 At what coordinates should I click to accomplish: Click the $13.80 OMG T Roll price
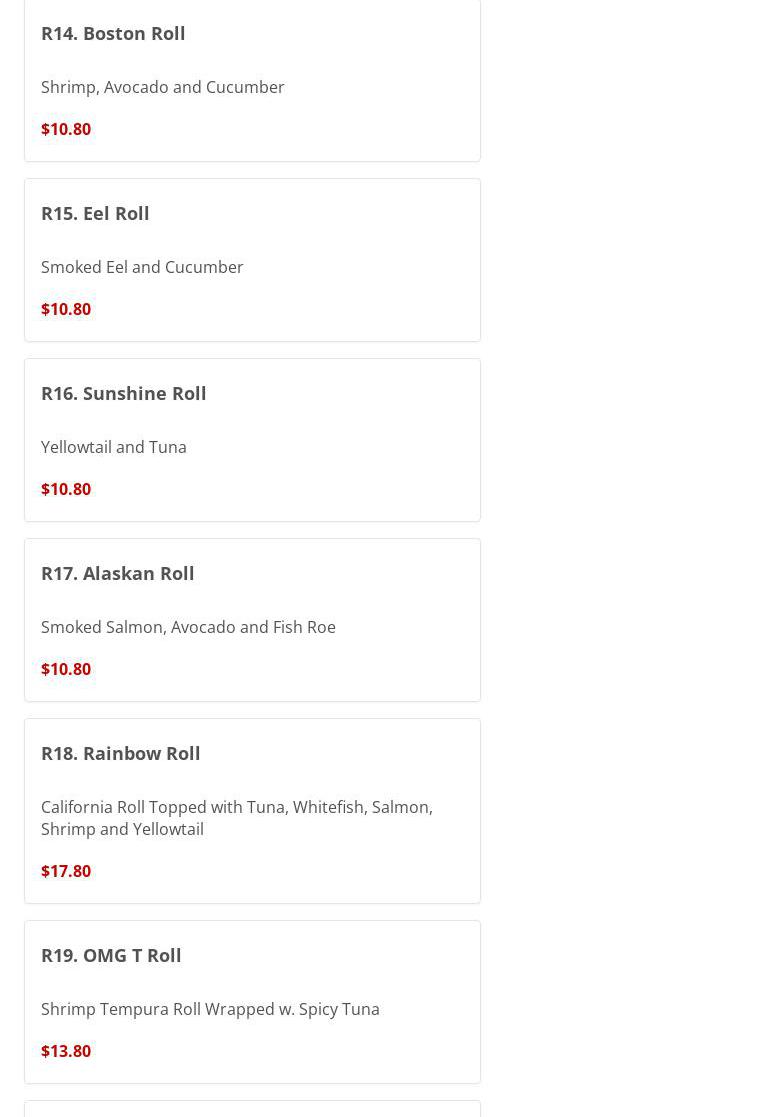[x=66, y=1051]
